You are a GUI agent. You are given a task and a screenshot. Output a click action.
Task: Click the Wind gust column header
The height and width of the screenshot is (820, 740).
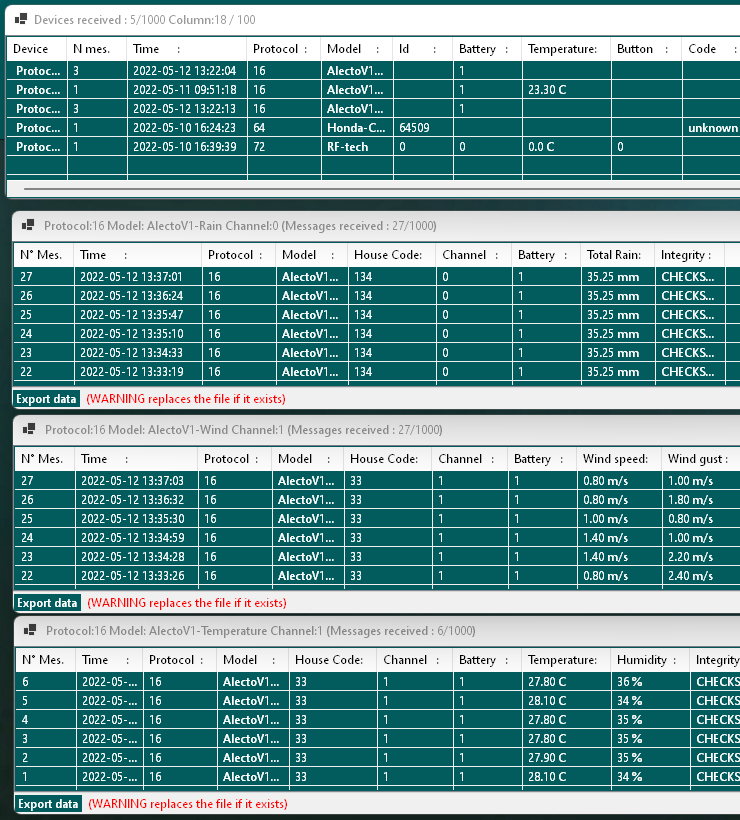(x=701, y=459)
